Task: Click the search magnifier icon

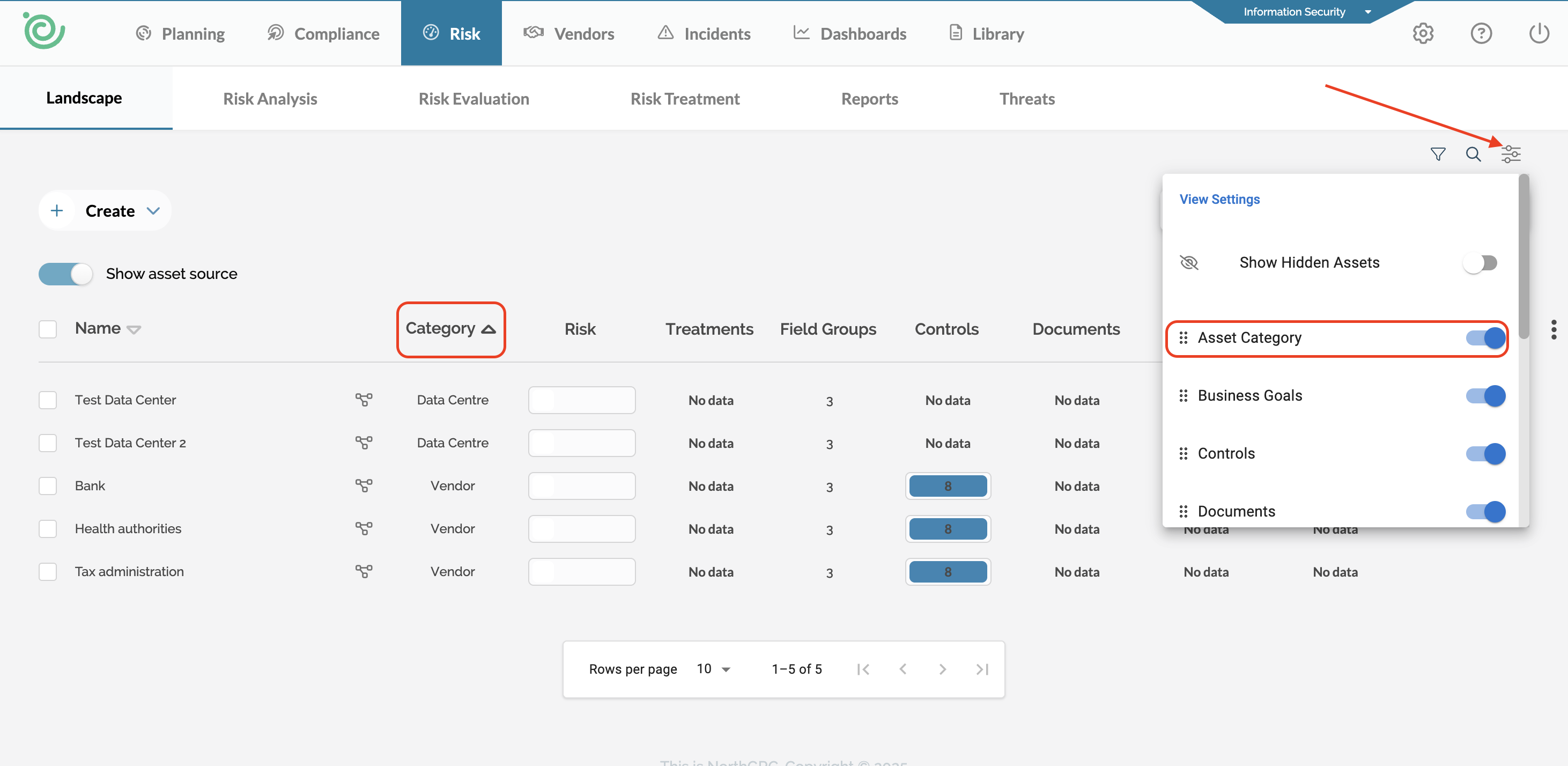Action: [1473, 154]
